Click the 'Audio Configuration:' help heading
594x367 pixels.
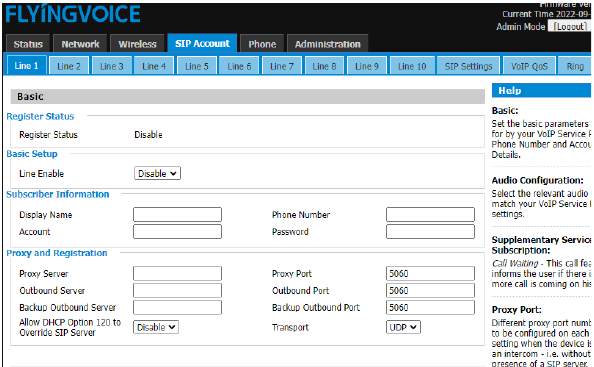tap(538, 180)
